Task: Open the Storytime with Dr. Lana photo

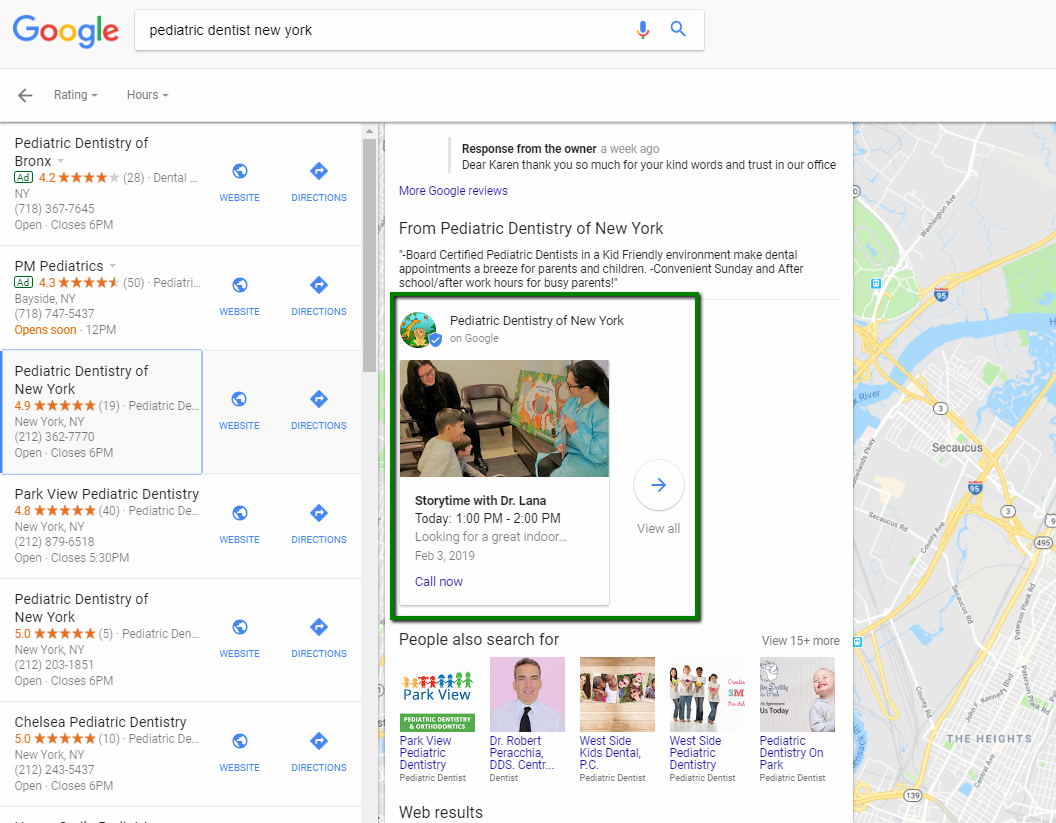Action: (x=504, y=418)
